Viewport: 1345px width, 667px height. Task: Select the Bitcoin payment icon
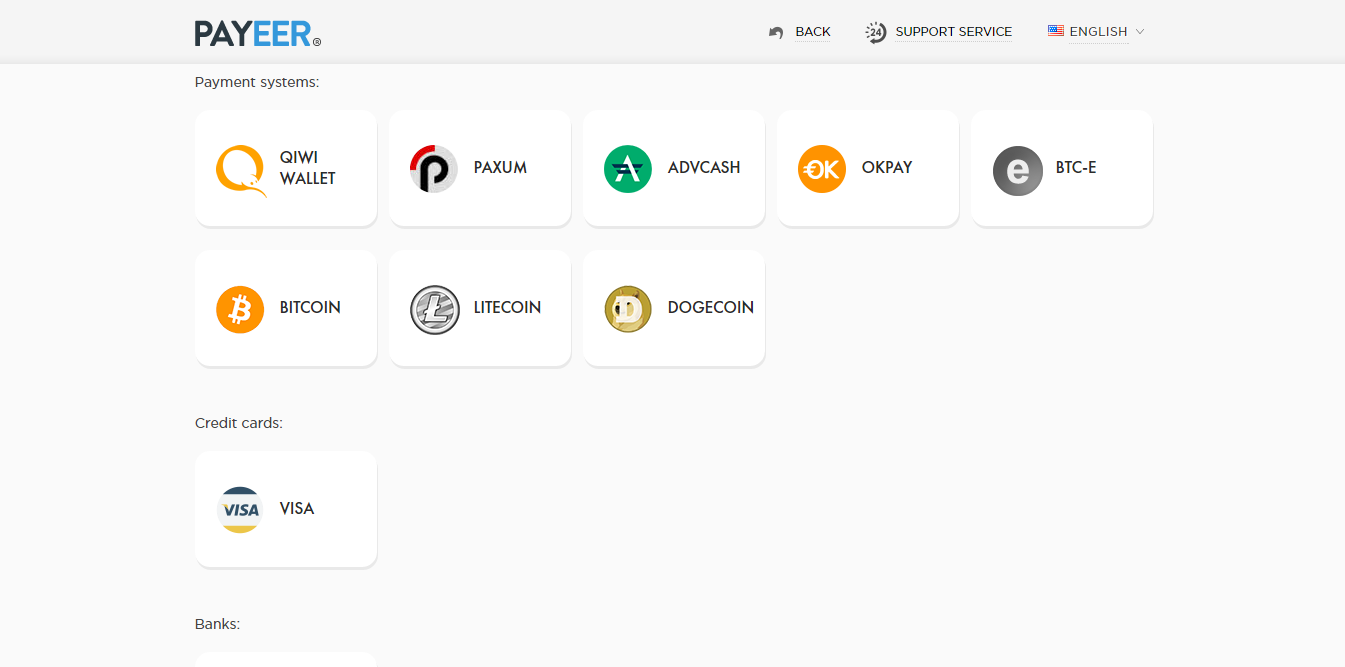pos(239,309)
